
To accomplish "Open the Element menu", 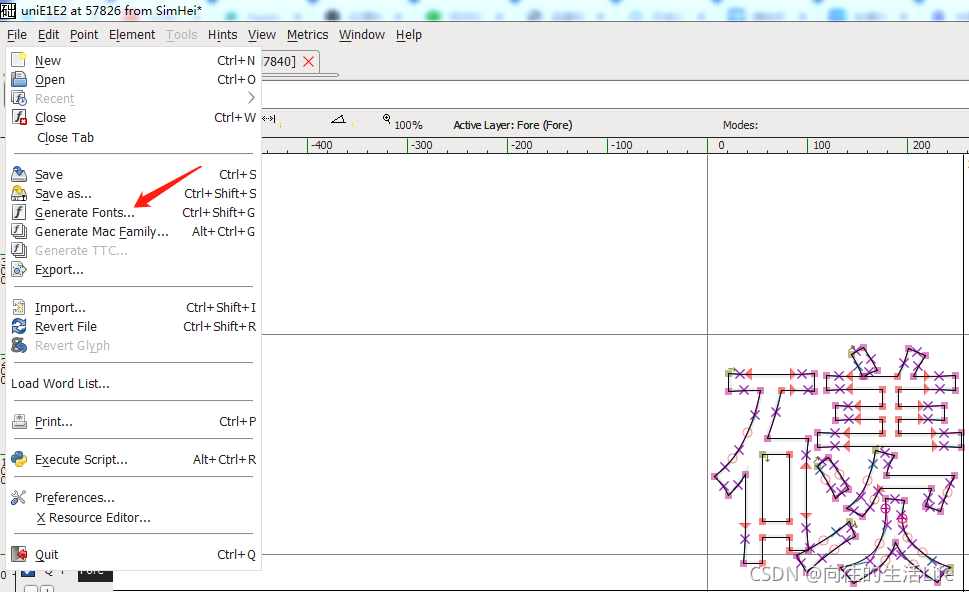I will (x=132, y=35).
